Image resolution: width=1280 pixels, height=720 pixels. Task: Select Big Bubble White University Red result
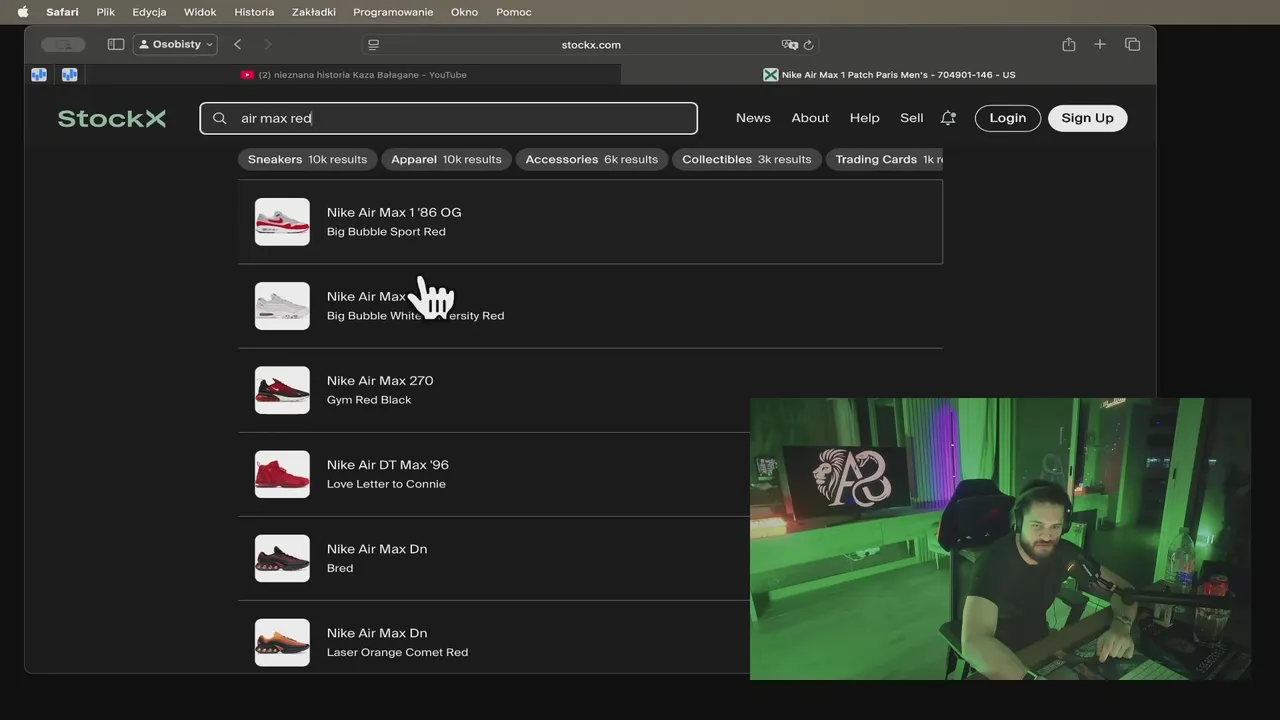pos(590,306)
